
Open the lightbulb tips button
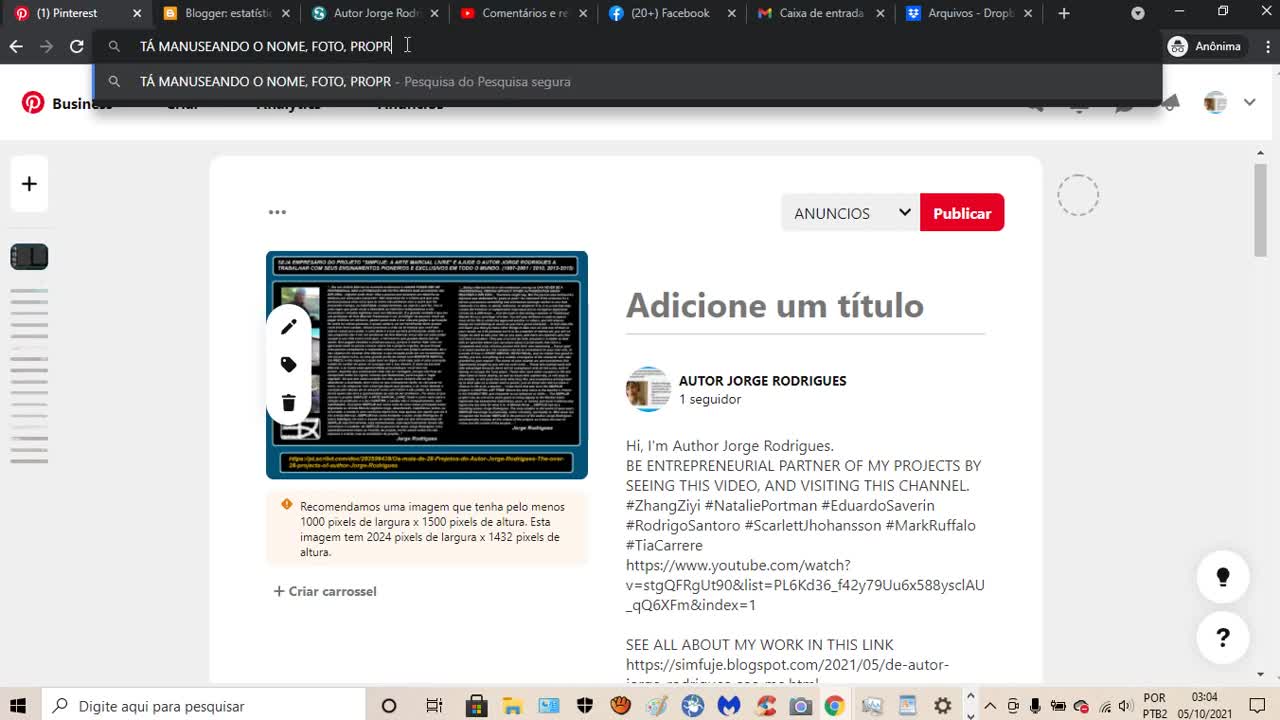(1222, 577)
